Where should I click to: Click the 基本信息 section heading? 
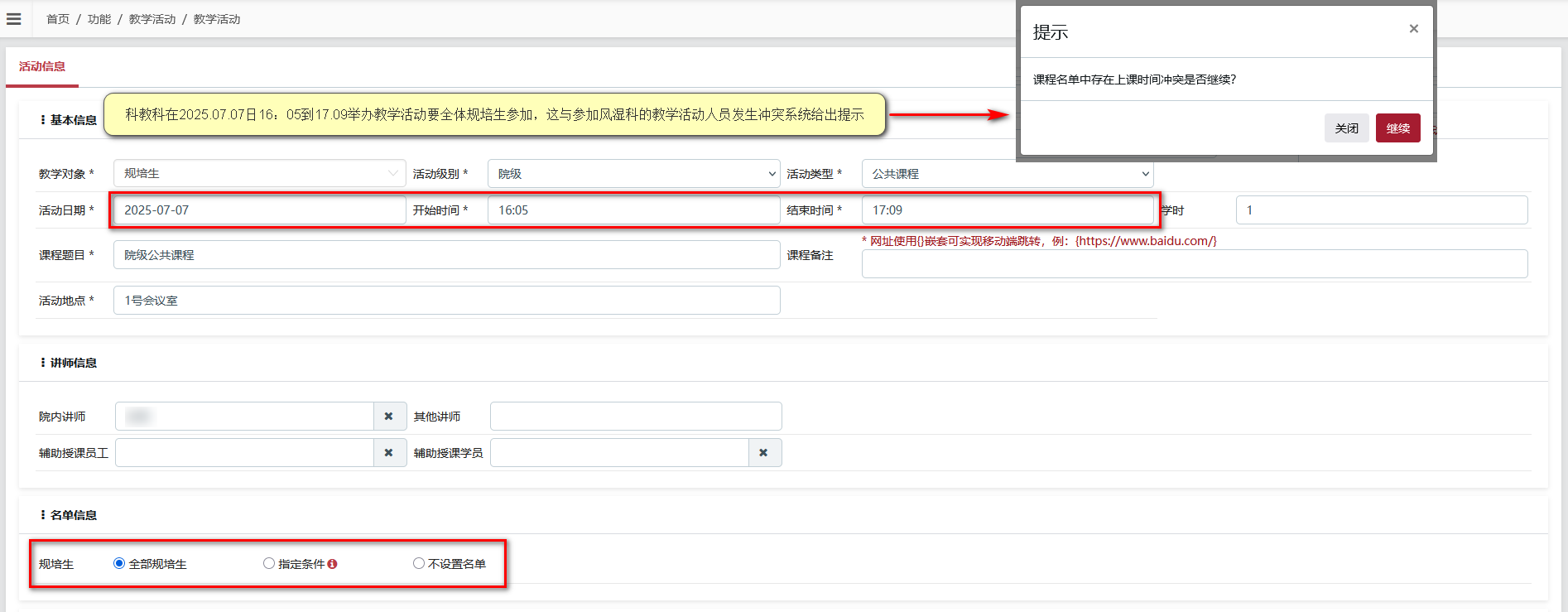[x=73, y=120]
